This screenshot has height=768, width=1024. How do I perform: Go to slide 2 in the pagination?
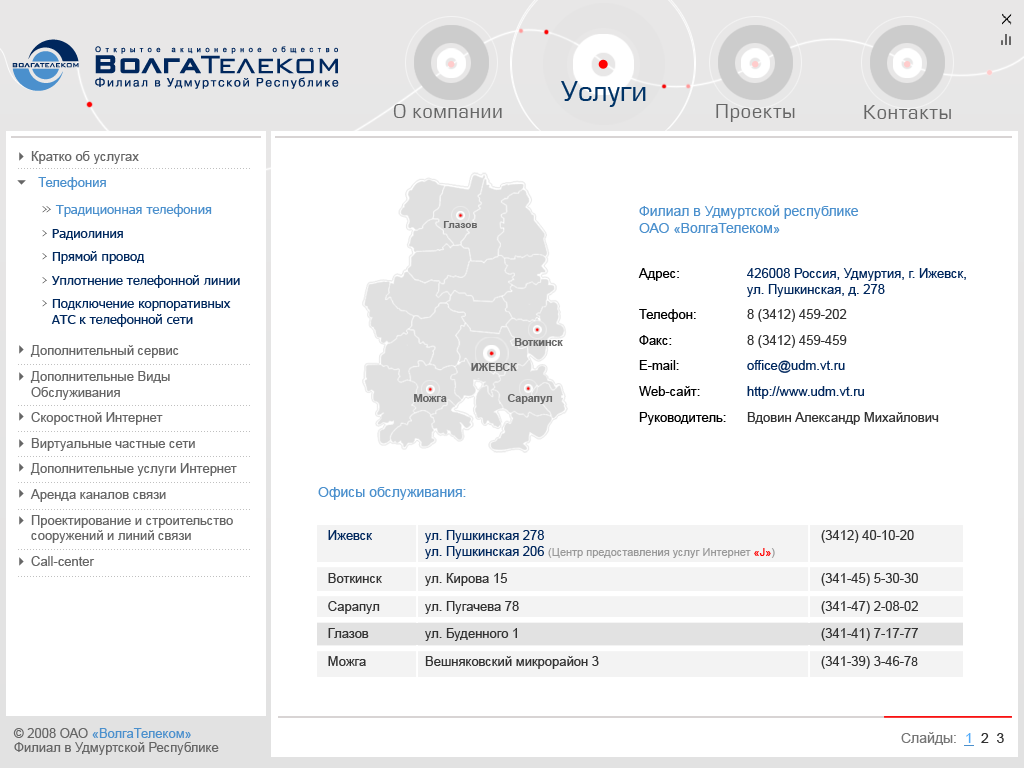click(983, 736)
